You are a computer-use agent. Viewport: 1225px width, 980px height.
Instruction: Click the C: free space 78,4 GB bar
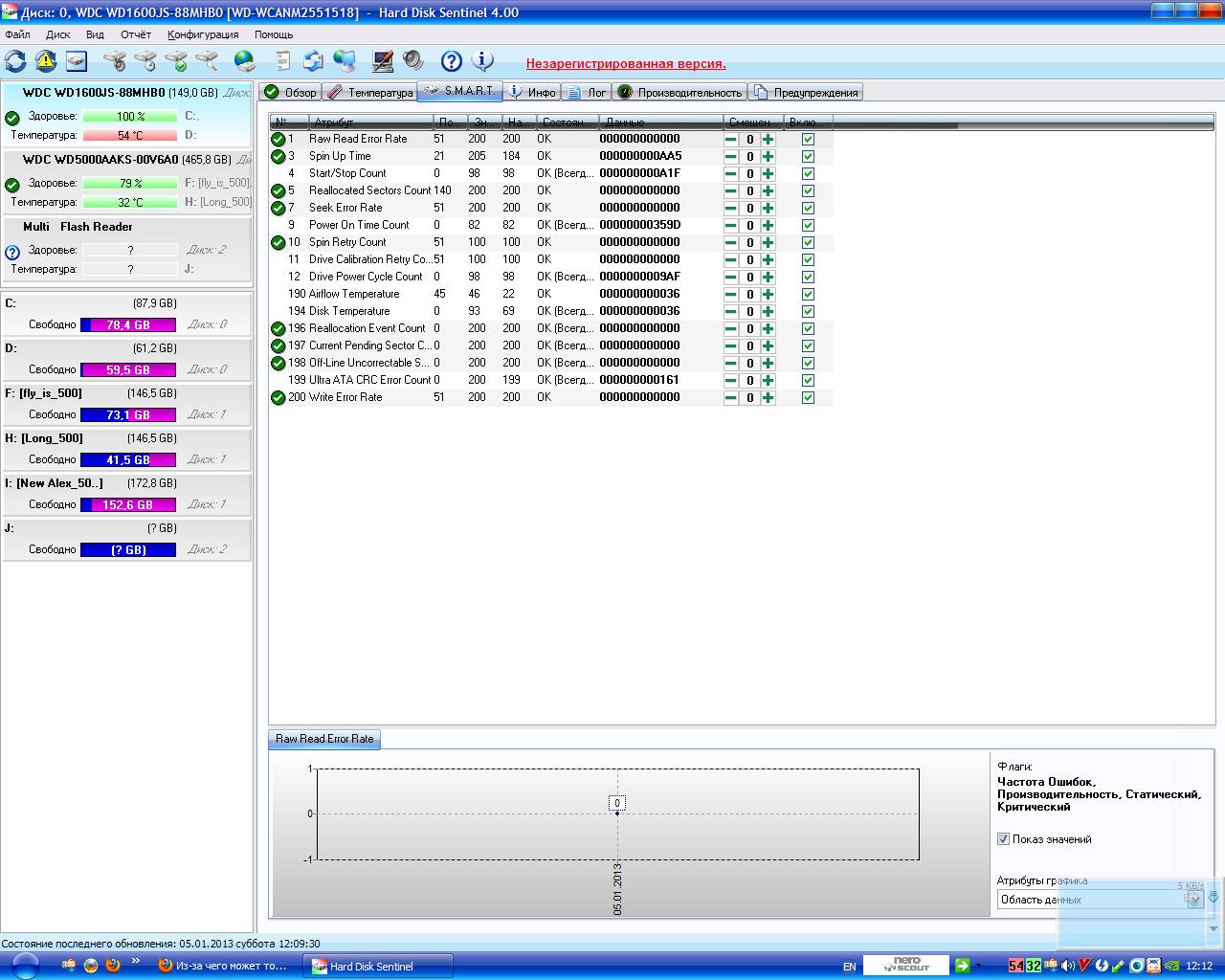point(128,324)
